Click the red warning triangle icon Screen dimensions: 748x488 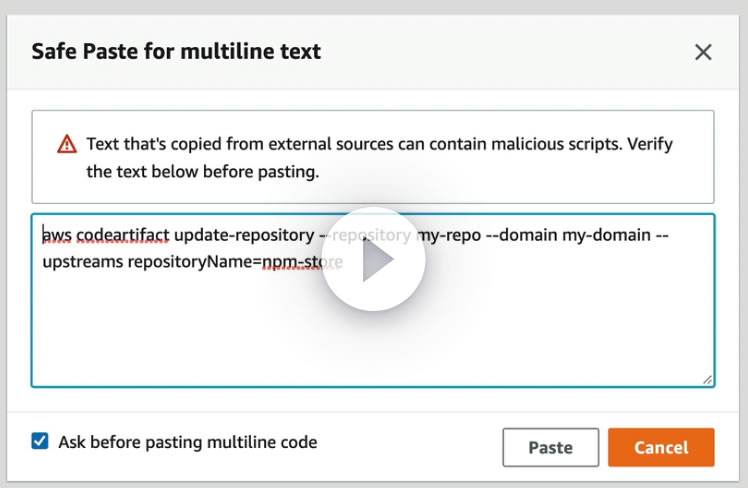coord(66,143)
